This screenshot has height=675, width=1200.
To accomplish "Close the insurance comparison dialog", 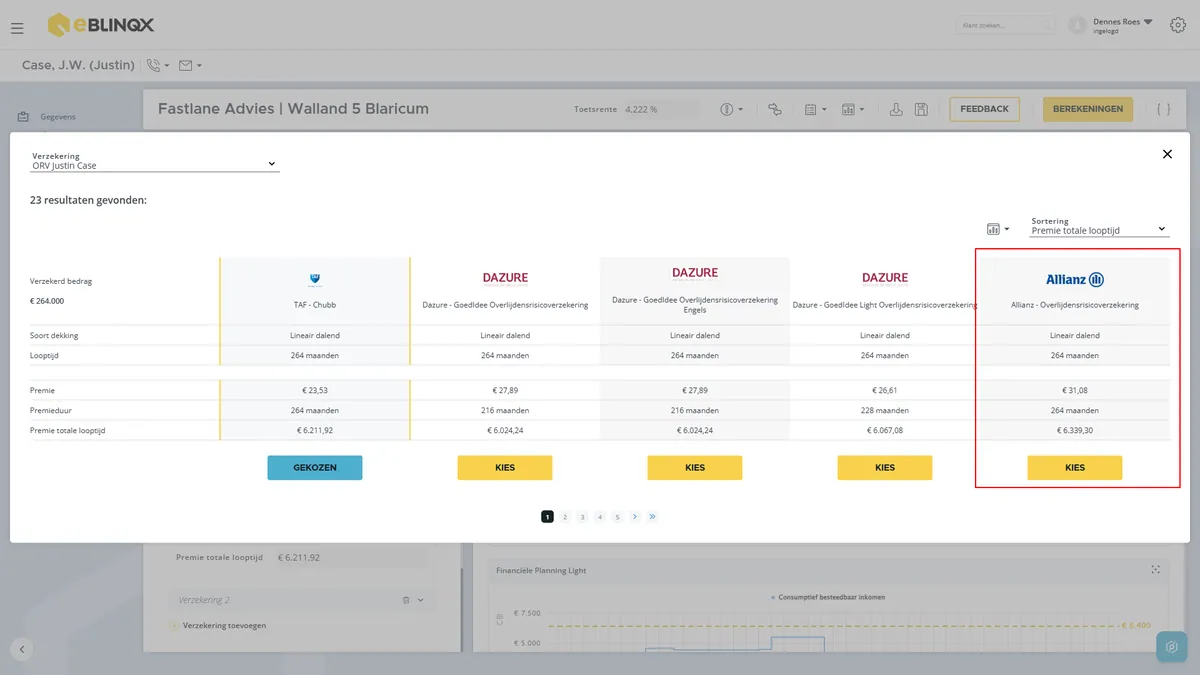I will (1167, 154).
